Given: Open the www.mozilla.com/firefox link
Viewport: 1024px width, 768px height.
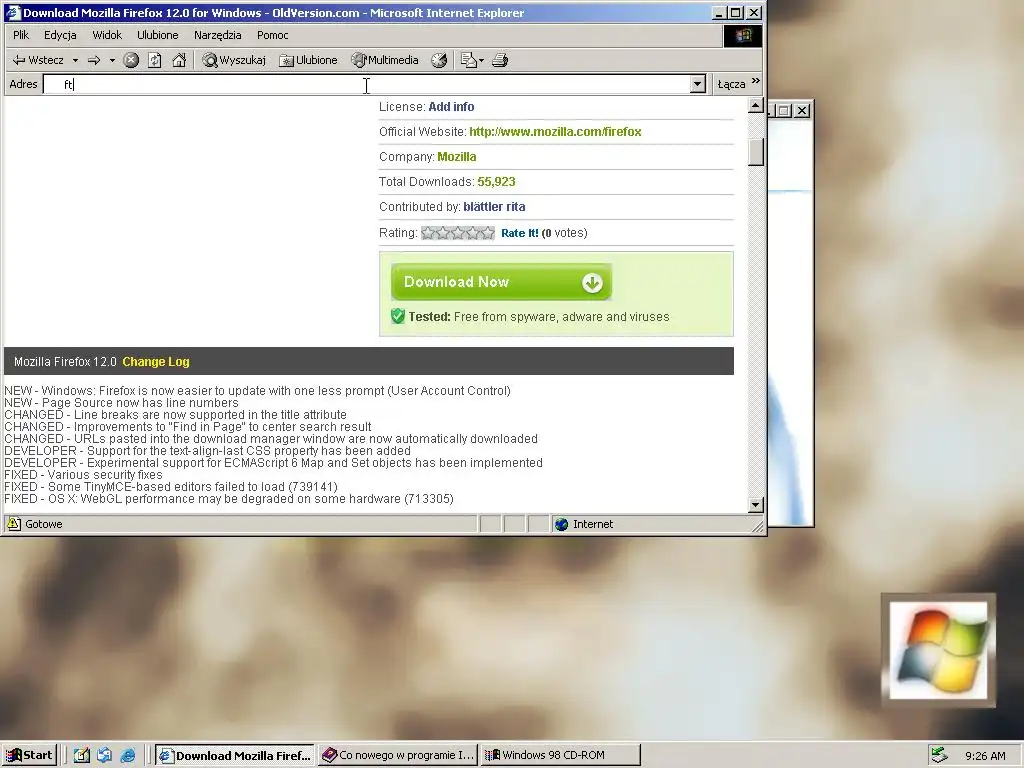Looking at the screenshot, I should [555, 132].
